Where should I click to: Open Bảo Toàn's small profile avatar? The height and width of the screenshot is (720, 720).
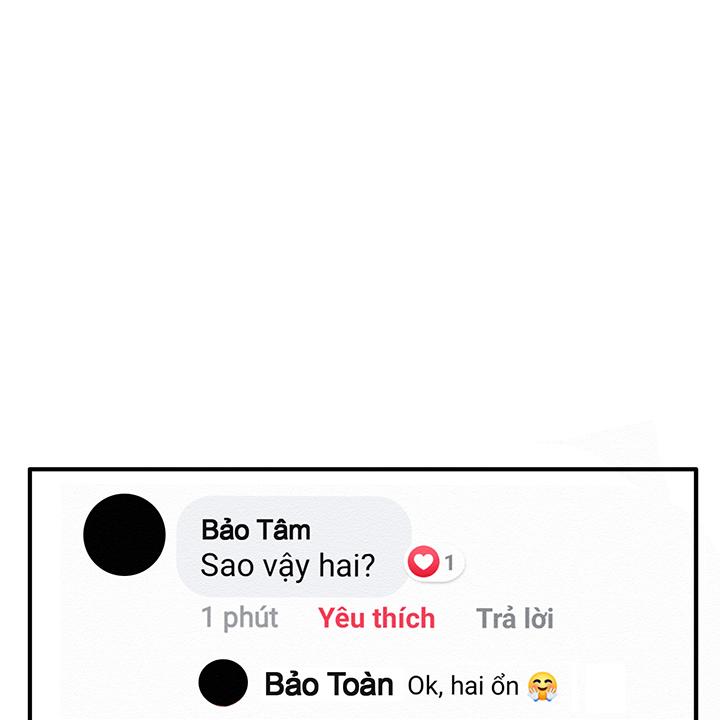(x=223, y=683)
